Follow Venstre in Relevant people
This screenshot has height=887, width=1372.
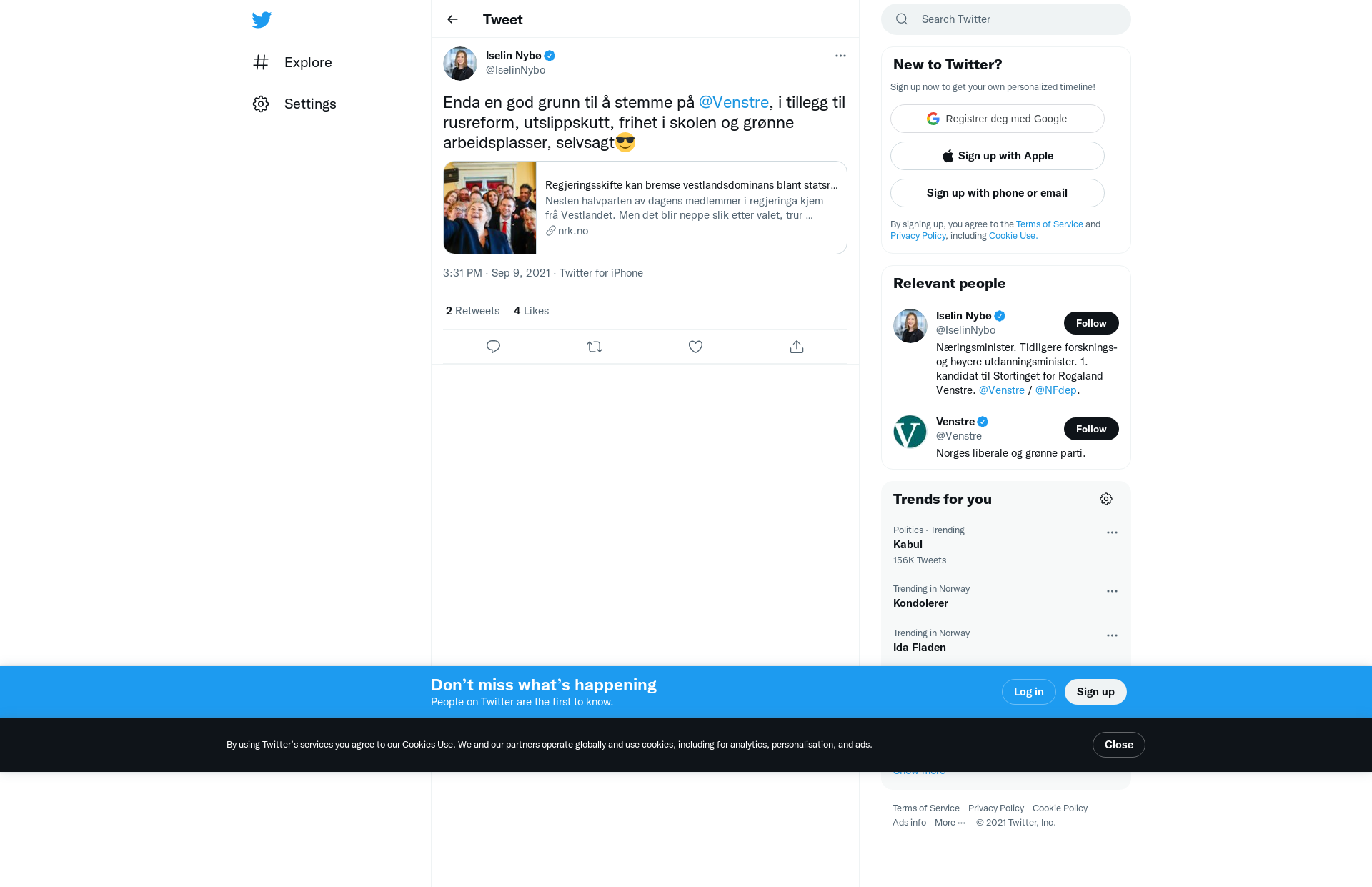pos(1091,429)
